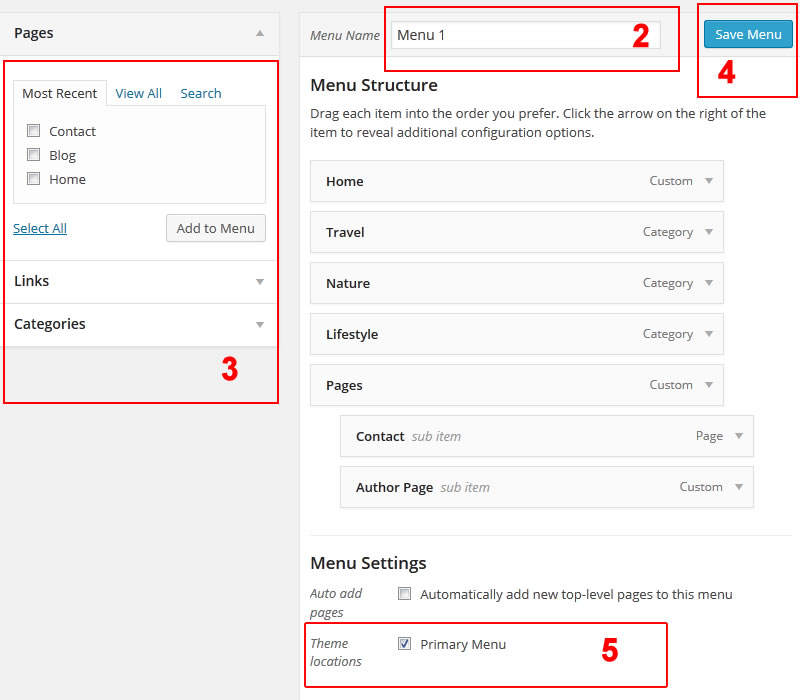Screen dimensions: 800x700
Task: Open the Search tab in Pages
Action: 201,93
